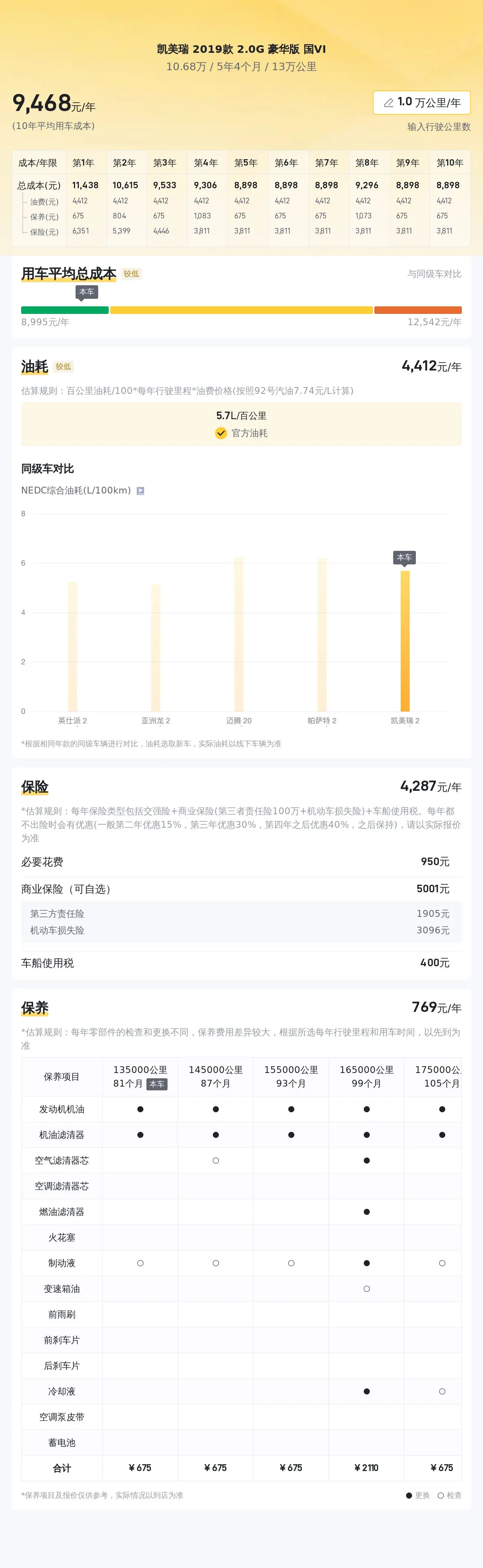Click the 9,296 eighth-year total
The image size is (483, 1568).
coord(367,185)
